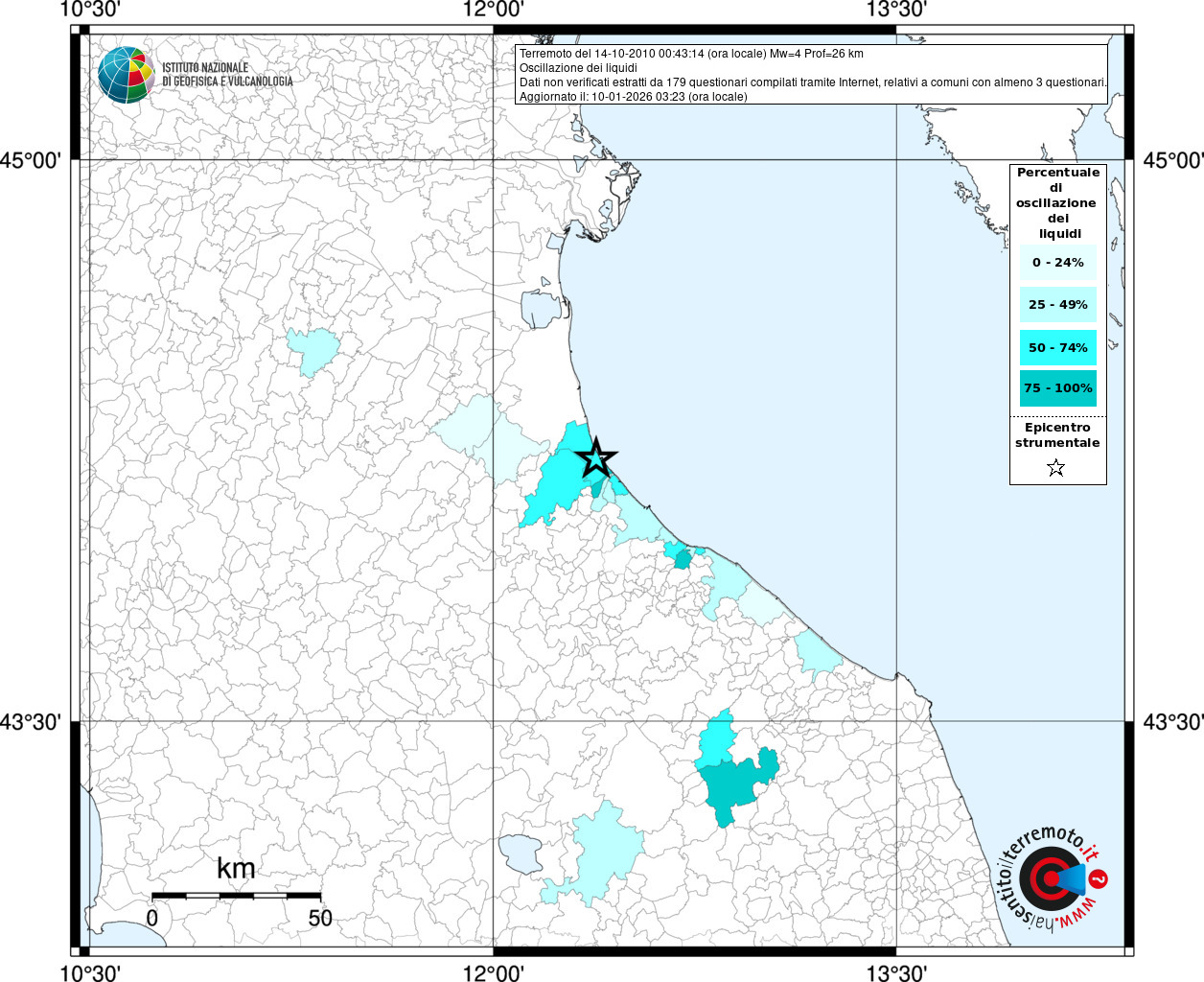Click the star symbol in the legend
Viewport: 1204px width, 982px height.
(1055, 468)
